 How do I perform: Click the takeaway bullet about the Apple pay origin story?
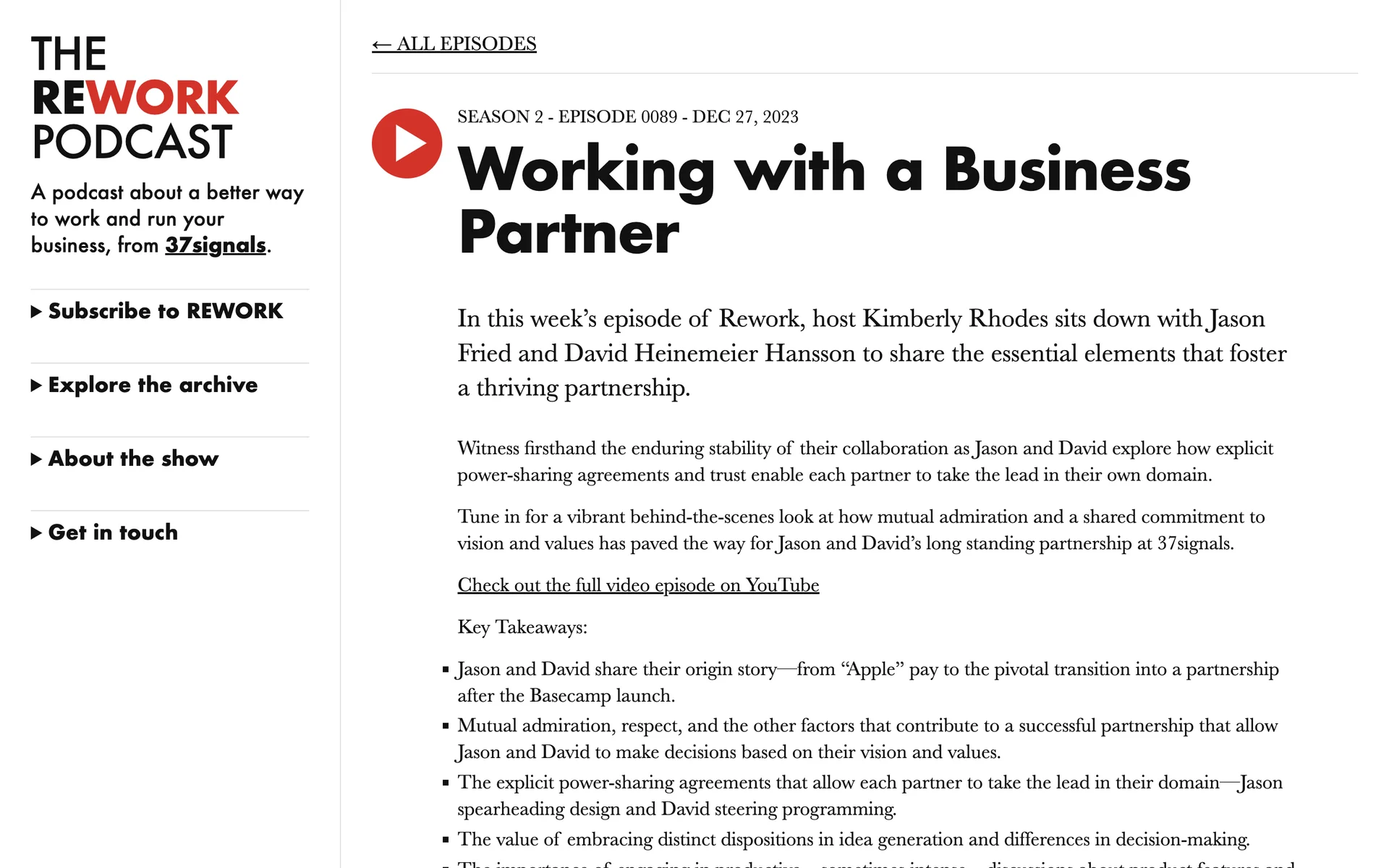coord(867,682)
